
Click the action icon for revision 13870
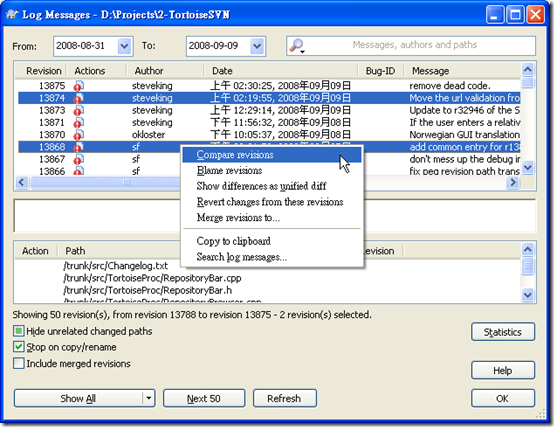pyautogui.click(x=78, y=135)
